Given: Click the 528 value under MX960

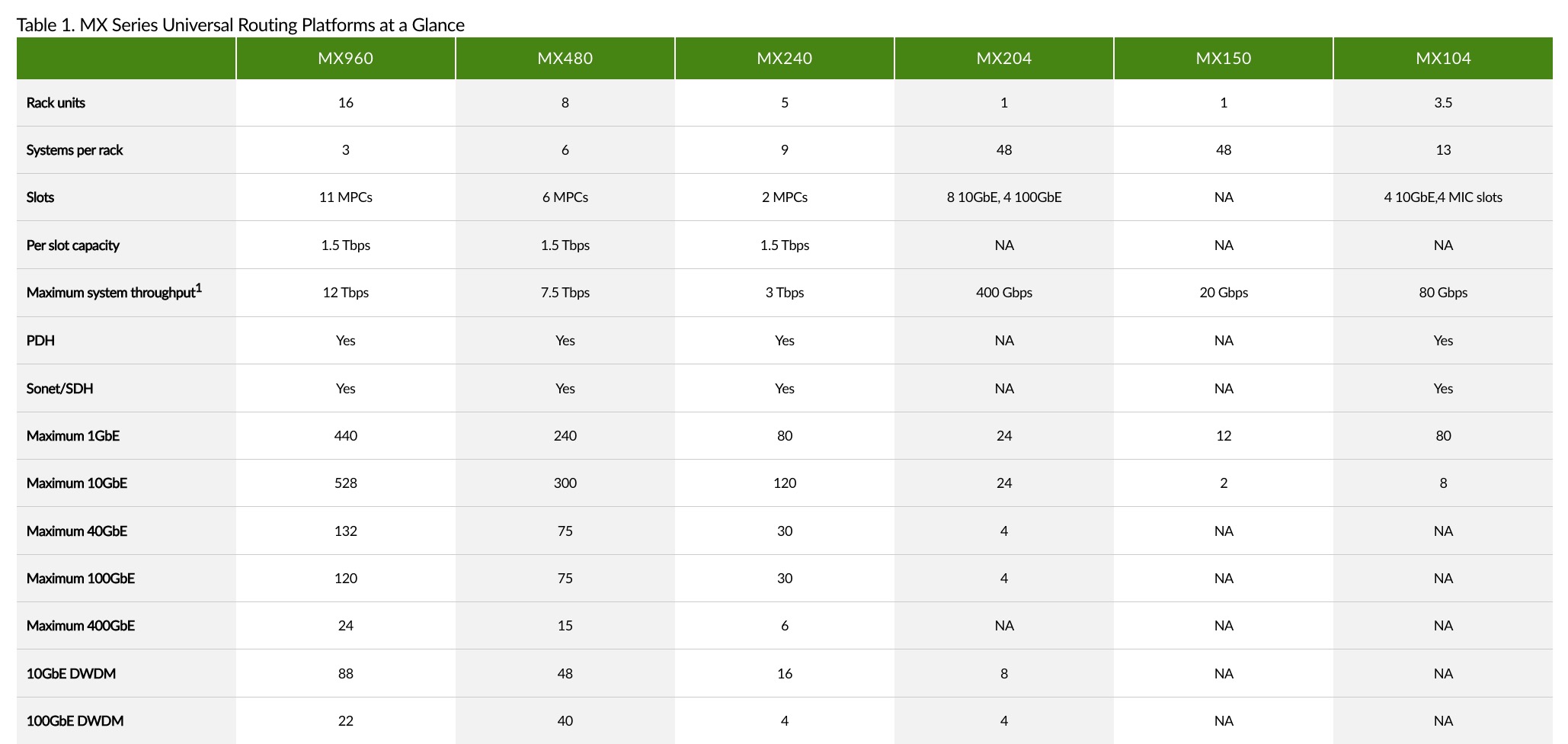Looking at the screenshot, I should 346,483.
